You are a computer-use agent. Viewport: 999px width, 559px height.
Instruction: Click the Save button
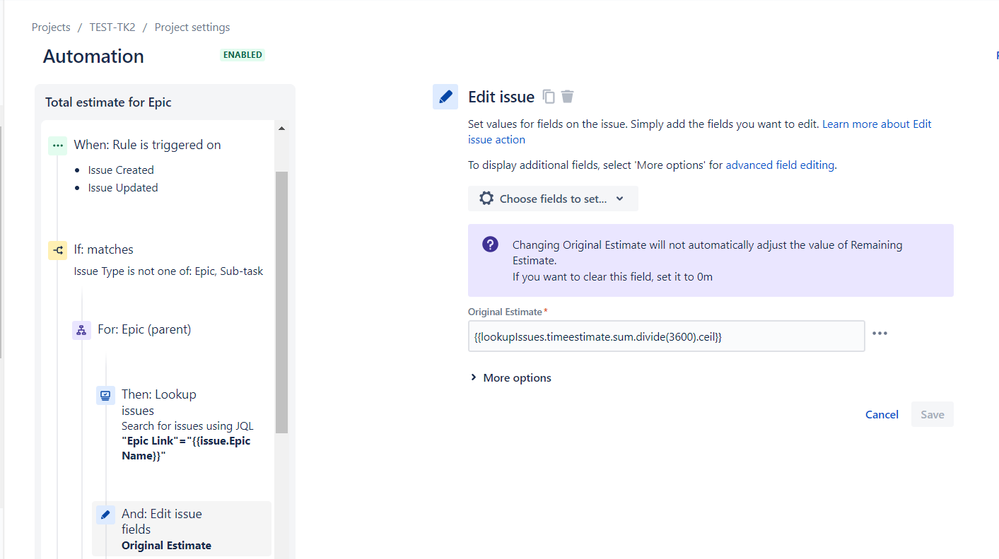tap(932, 415)
